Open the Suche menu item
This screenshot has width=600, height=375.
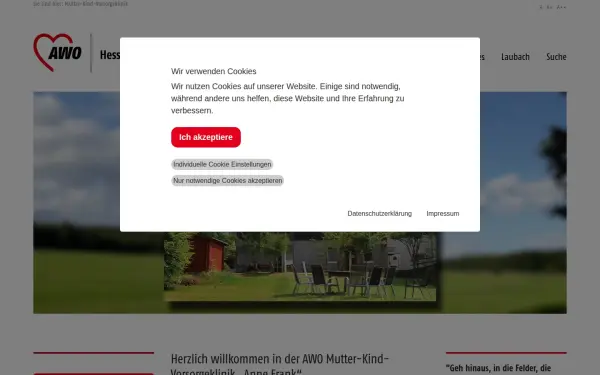tap(556, 57)
